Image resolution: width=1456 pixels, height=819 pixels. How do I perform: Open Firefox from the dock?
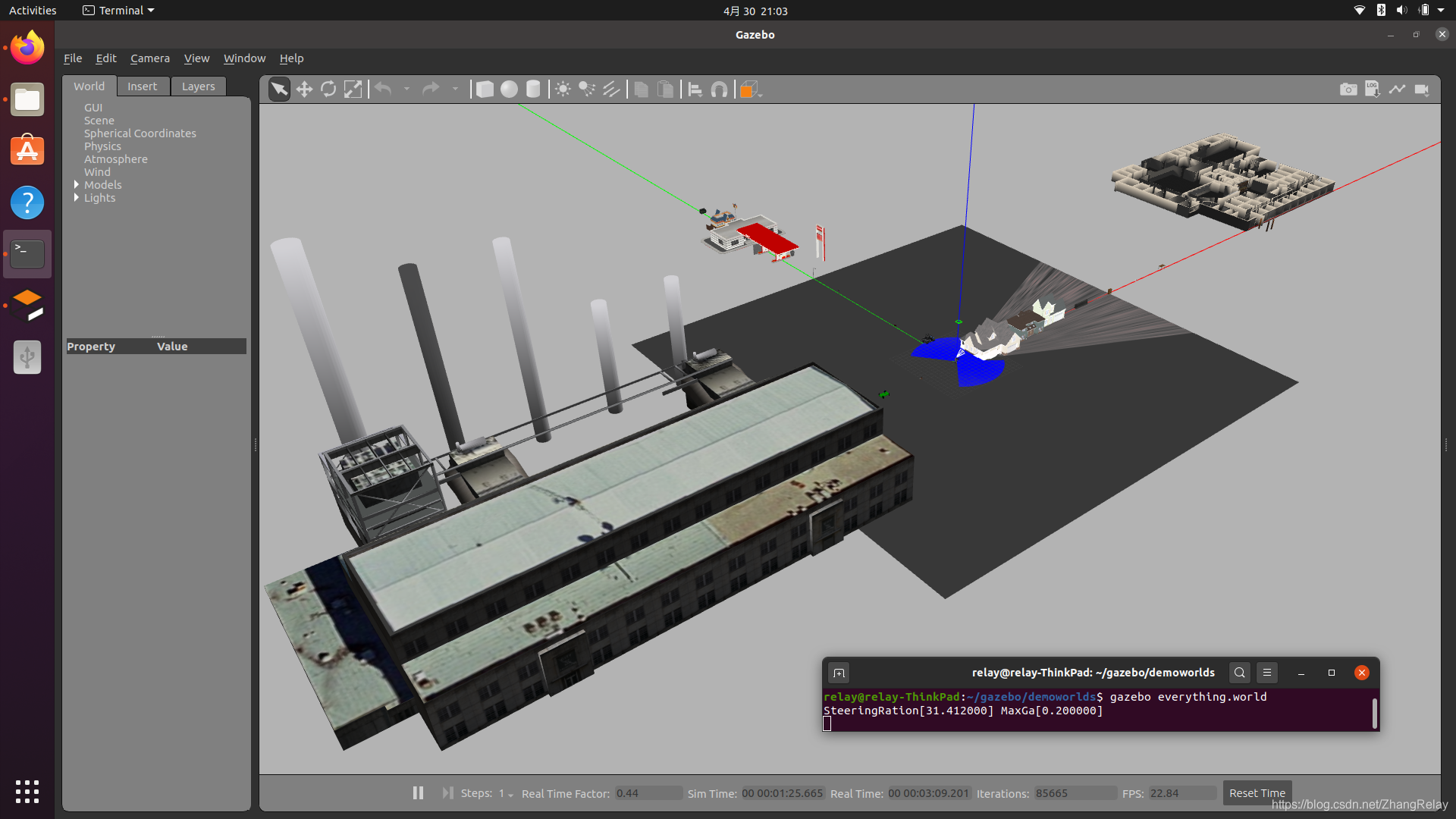point(27,48)
